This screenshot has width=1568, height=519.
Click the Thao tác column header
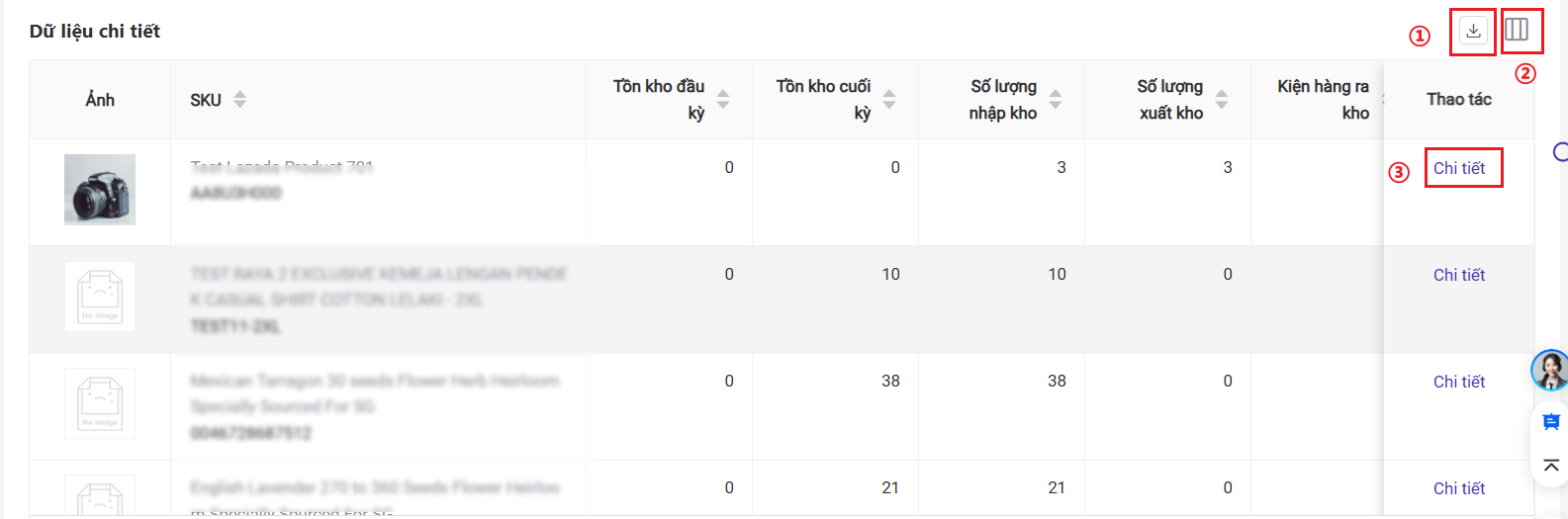(1459, 99)
